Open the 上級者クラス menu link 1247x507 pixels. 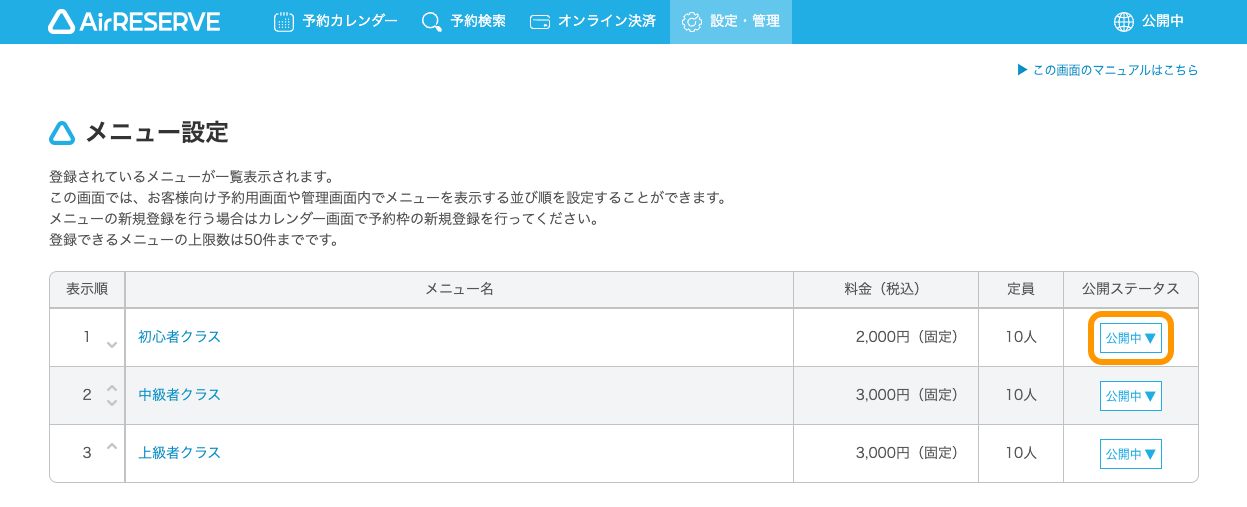[179, 453]
